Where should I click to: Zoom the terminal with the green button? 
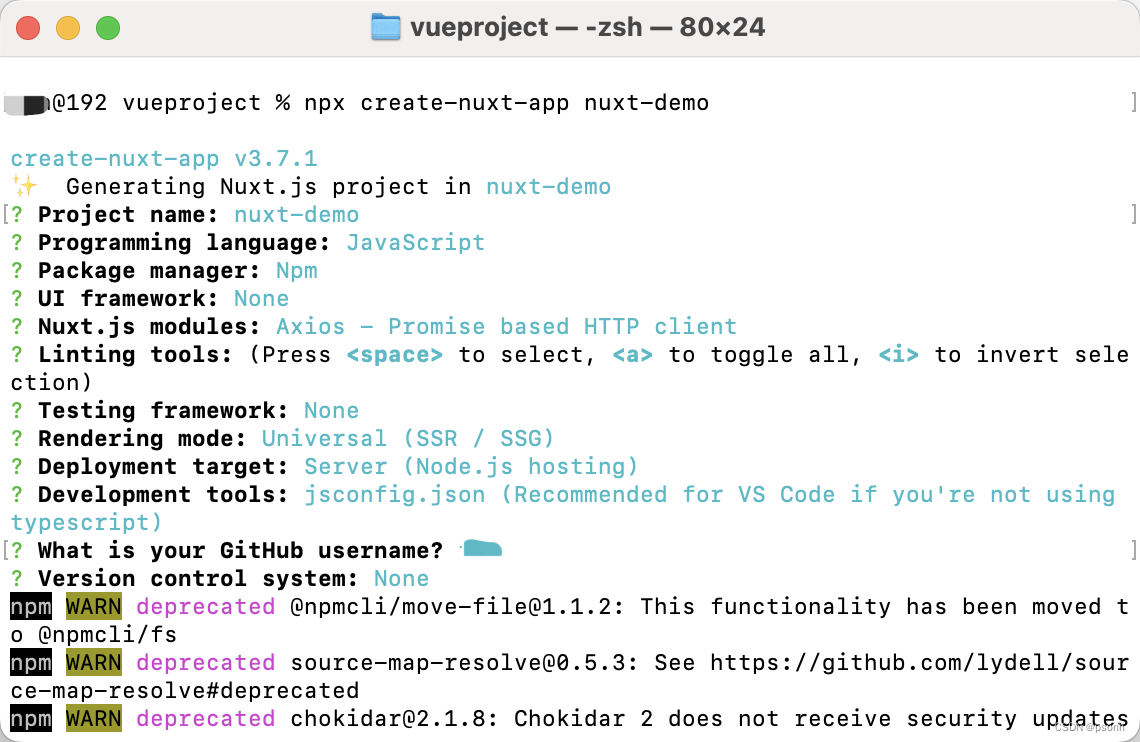(108, 28)
